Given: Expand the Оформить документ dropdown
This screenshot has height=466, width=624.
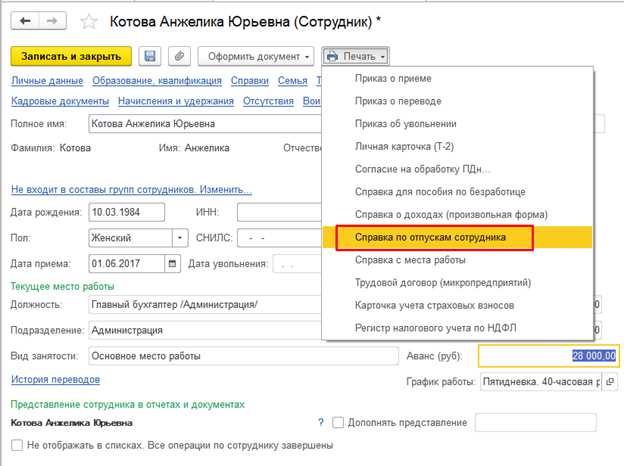Looking at the screenshot, I should tap(257, 56).
